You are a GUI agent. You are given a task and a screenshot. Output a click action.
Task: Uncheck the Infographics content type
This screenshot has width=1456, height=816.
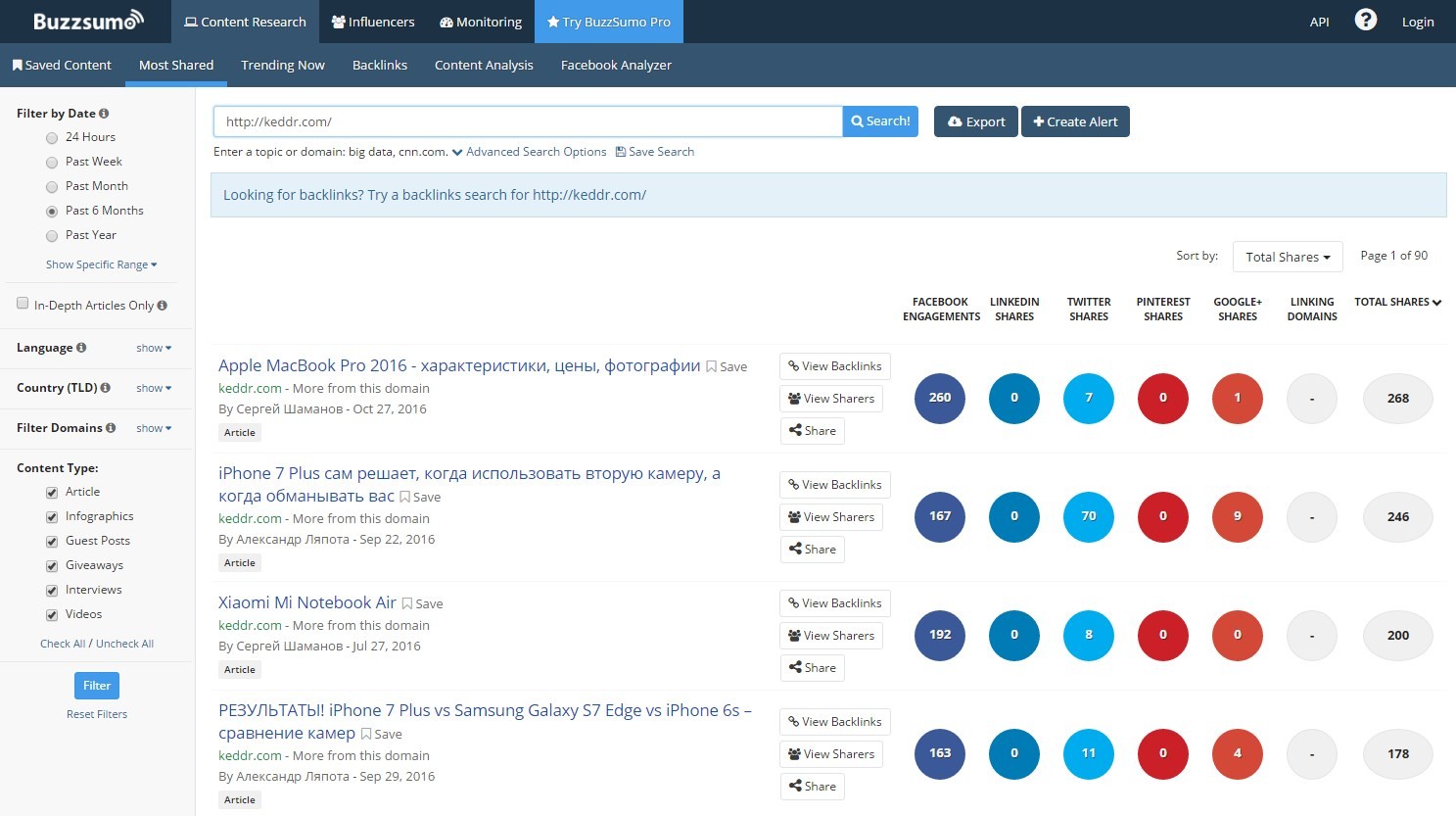pyautogui.click(x=52, y=517)
